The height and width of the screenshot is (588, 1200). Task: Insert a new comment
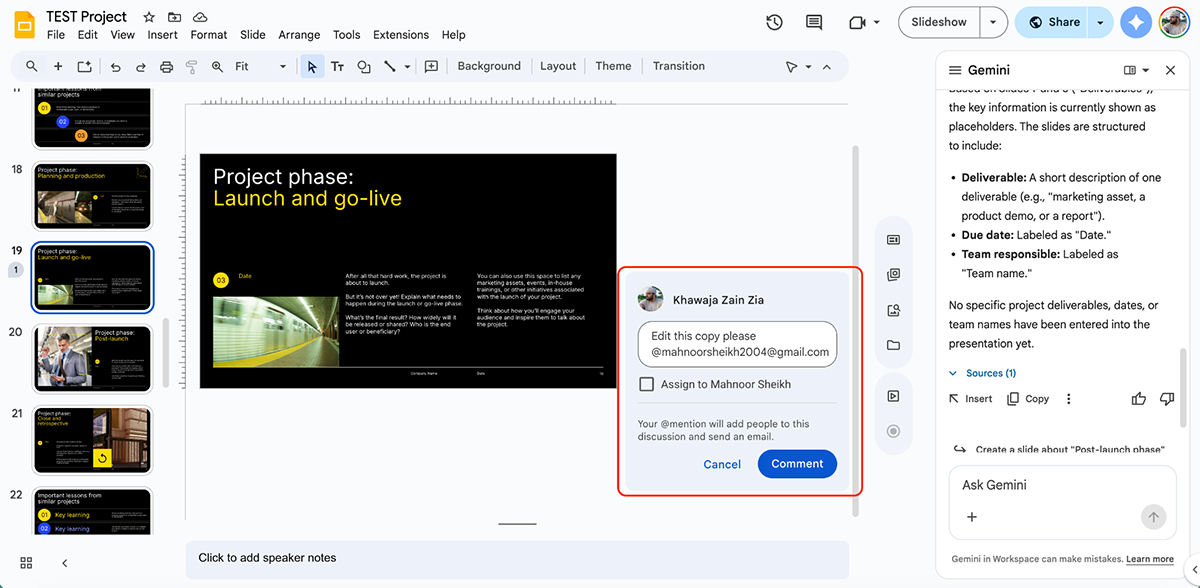coord(431,66)
